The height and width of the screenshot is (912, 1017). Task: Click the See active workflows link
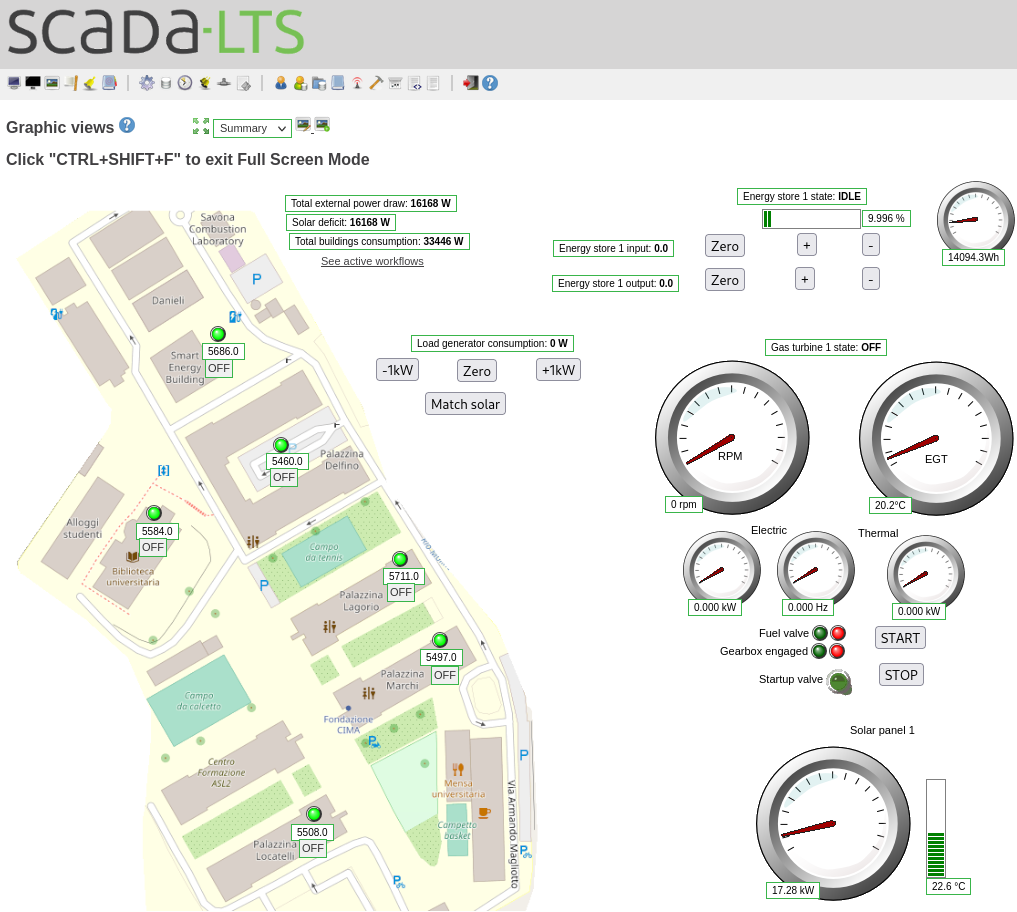pos(372,261)
